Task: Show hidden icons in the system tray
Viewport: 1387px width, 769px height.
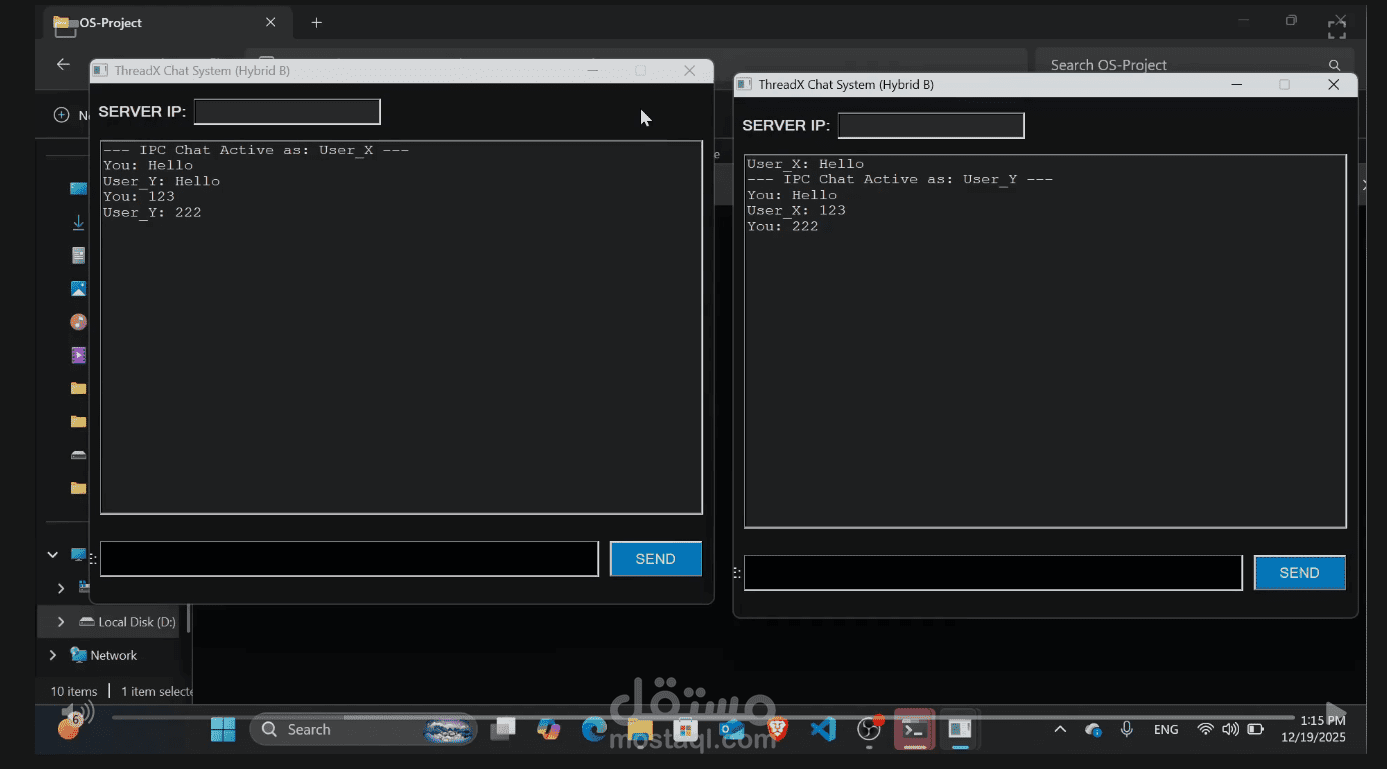Action: coord(1058,729)
